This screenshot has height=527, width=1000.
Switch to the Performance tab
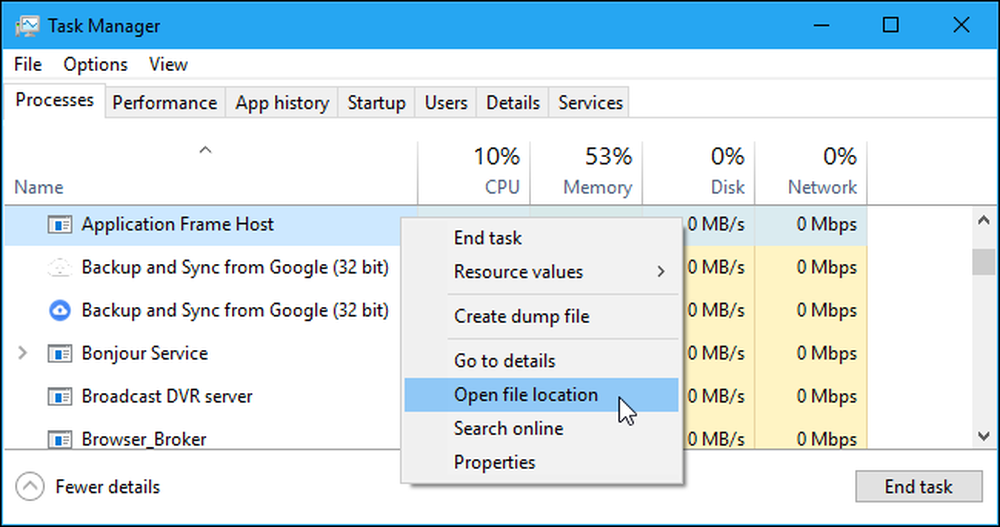tap(165, 103)
